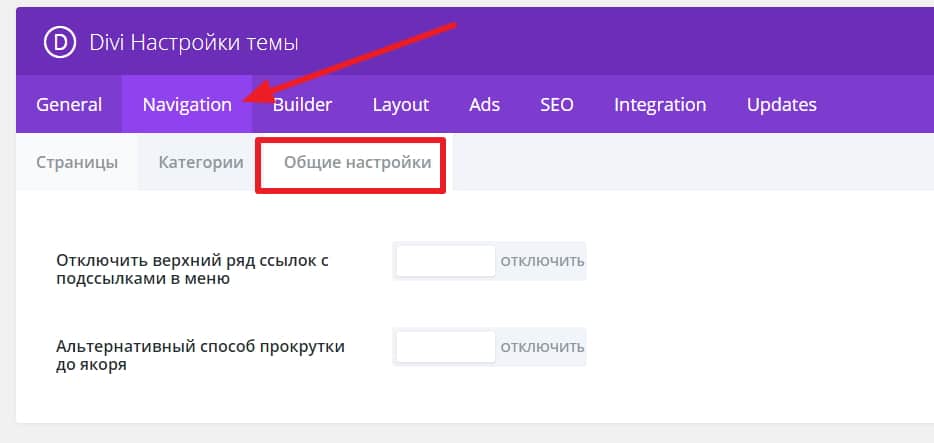Switch to Общие настройки sub-tab
This screenshot has height=443, width=934.
tap(357, 162)
